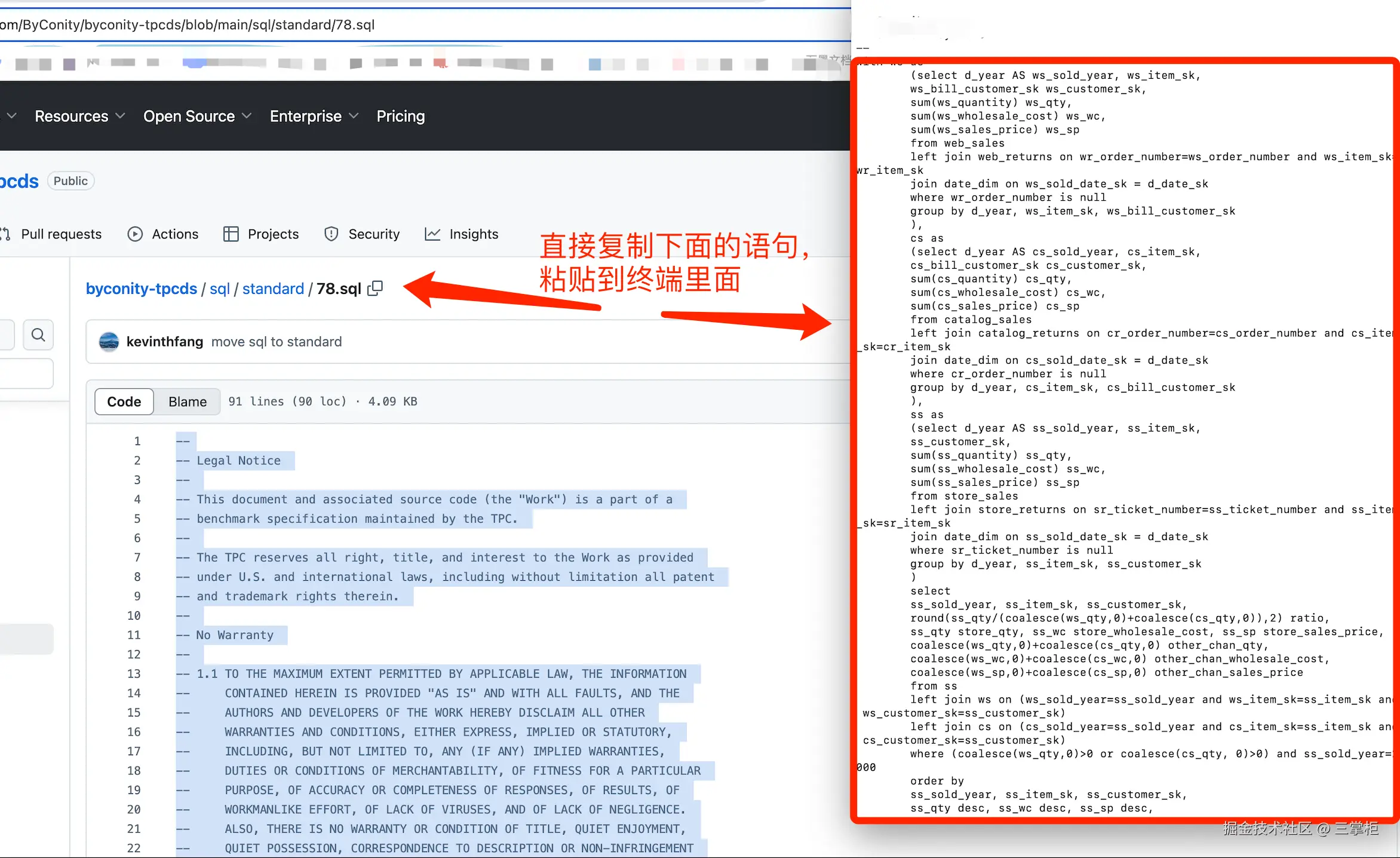Click the Security shield icon
This screenshot has height=858, width=1400.
pos(331,234)
